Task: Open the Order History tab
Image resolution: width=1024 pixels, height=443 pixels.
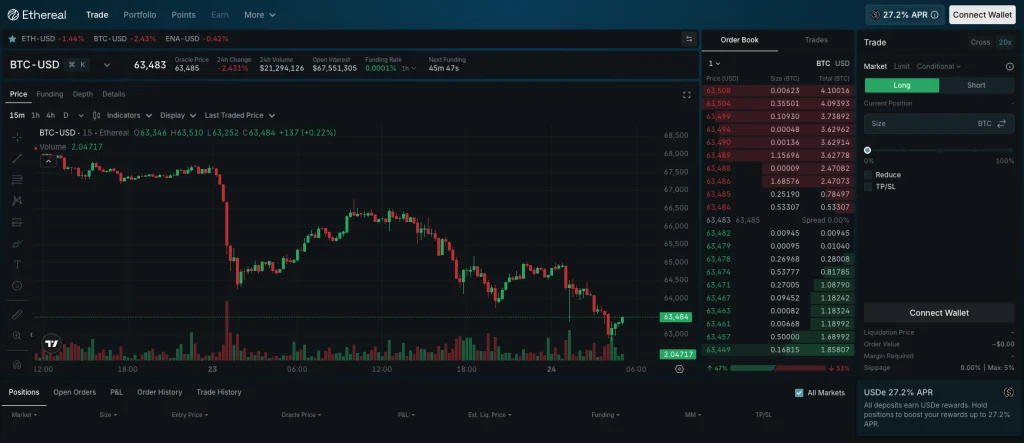Action: 159,392
